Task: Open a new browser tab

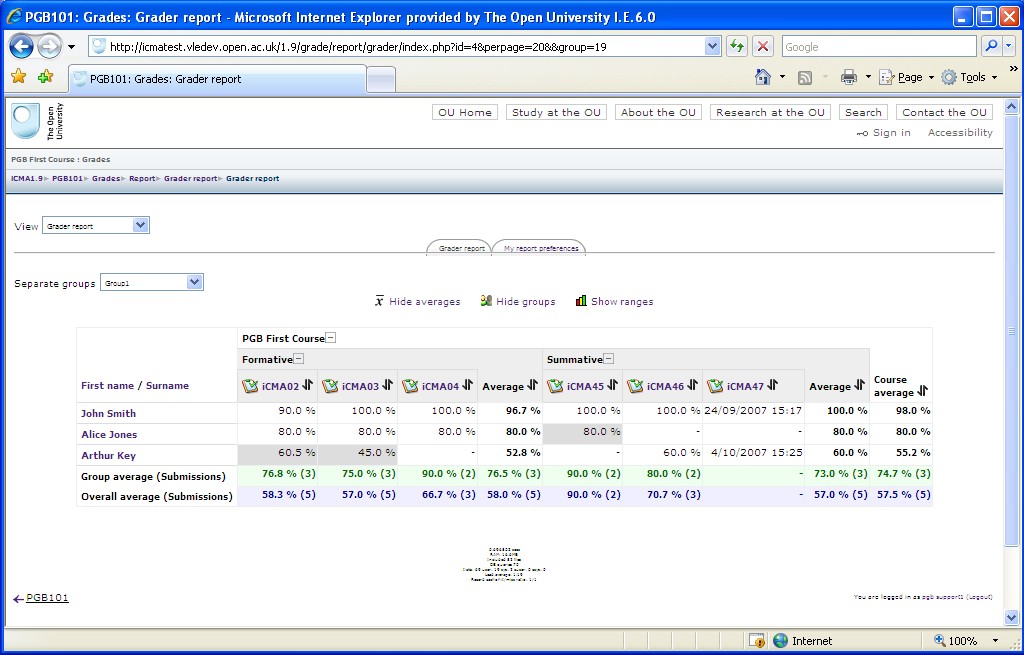Action: (381, 80)
